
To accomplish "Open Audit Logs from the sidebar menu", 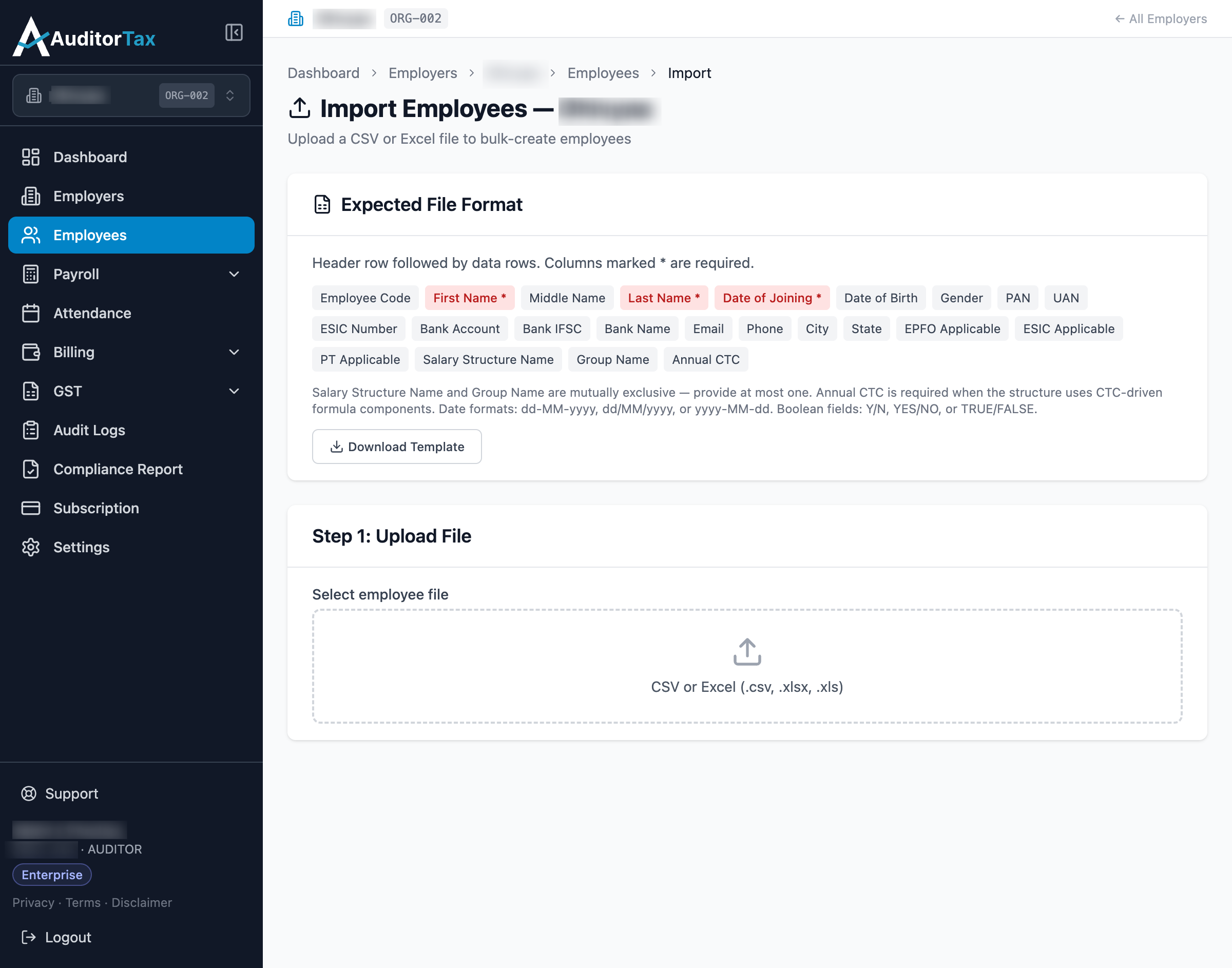I will [x=131, y=430].
